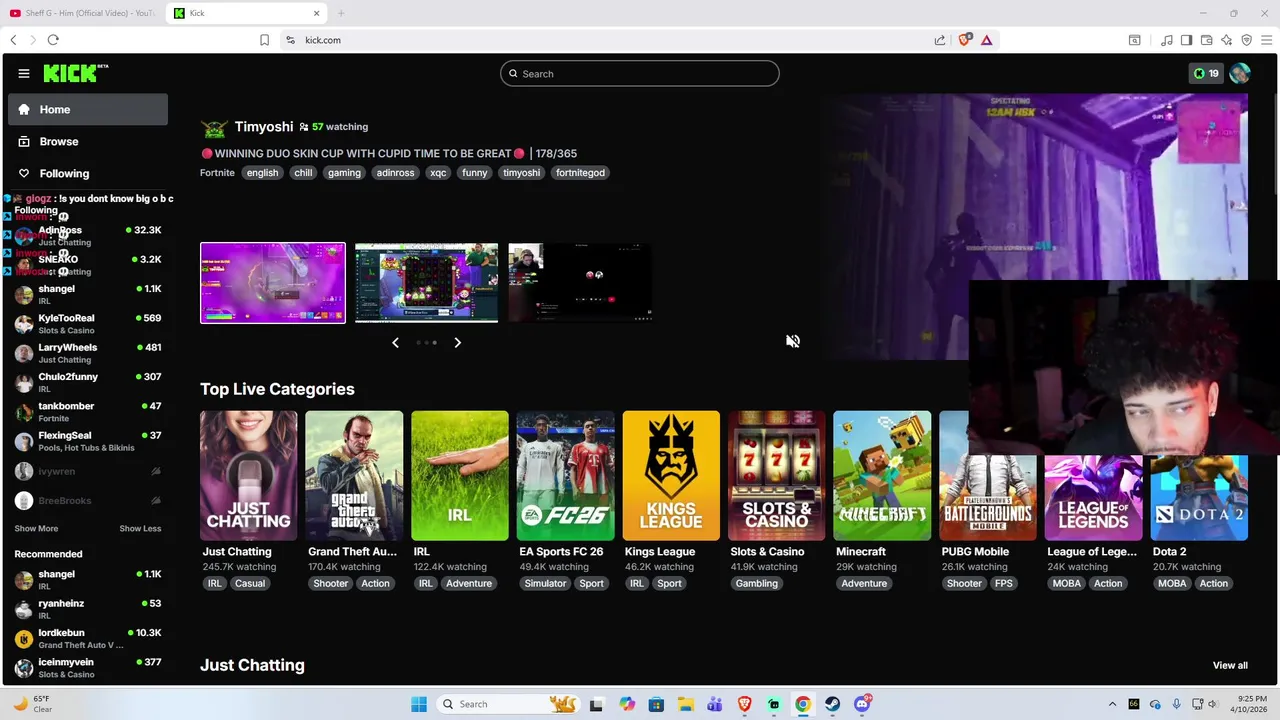The height and width of the screenshot is (720, 1280).
Task: Open lordkebun in Recommended list
Action: click(88, 638)
